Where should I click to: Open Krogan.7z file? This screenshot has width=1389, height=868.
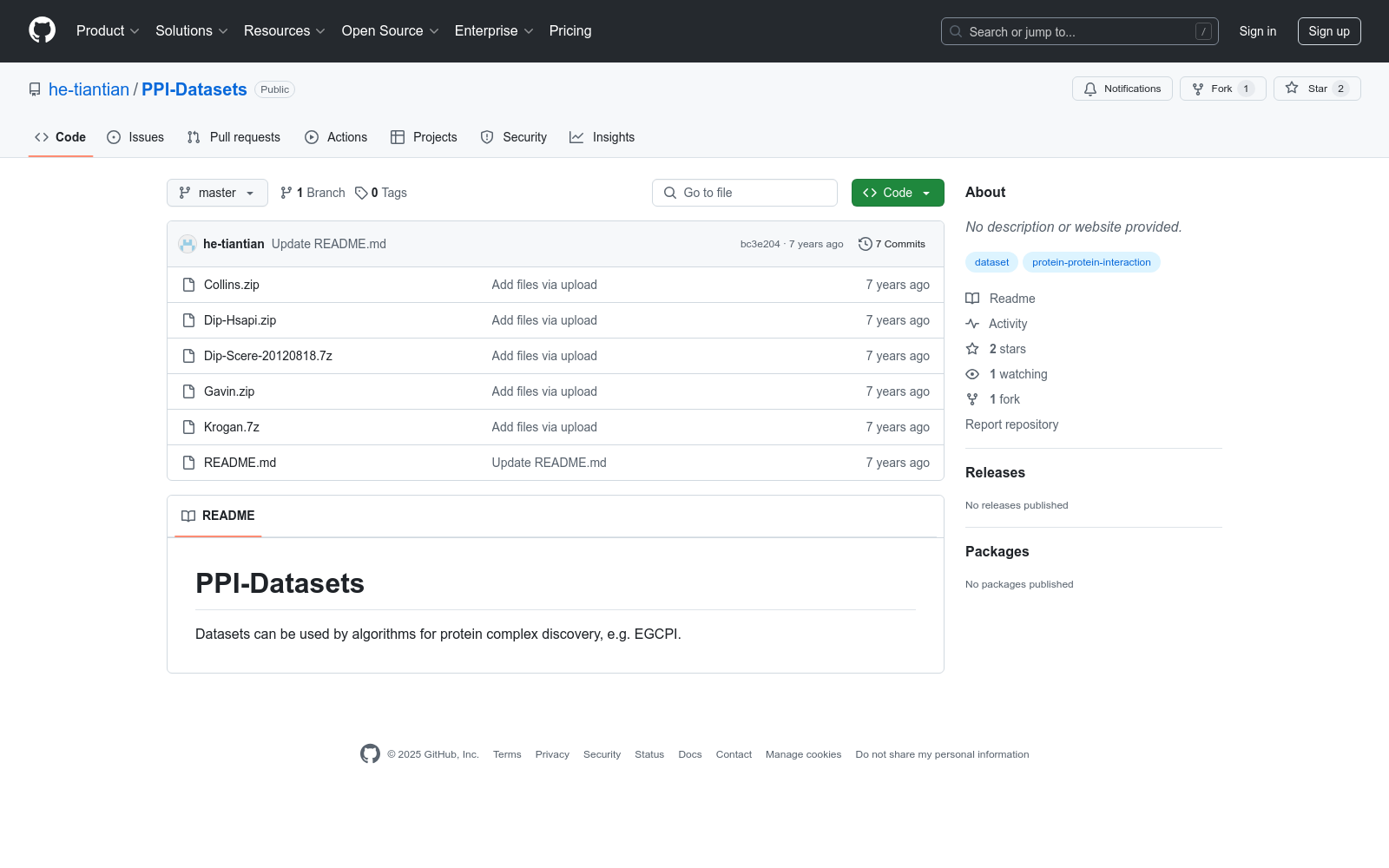tap(232, 427)
